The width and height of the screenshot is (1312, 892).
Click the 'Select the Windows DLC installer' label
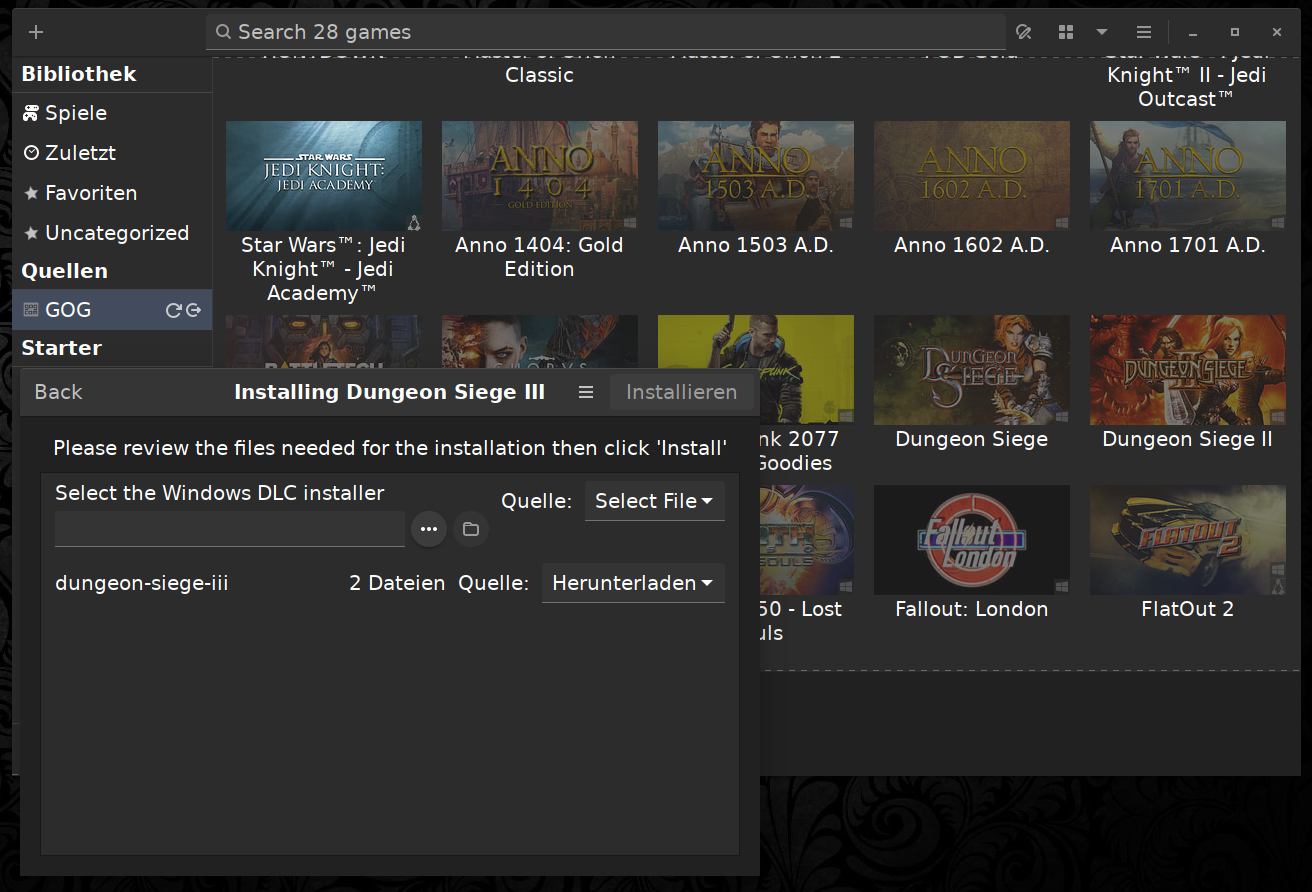[x=220, y=492]
